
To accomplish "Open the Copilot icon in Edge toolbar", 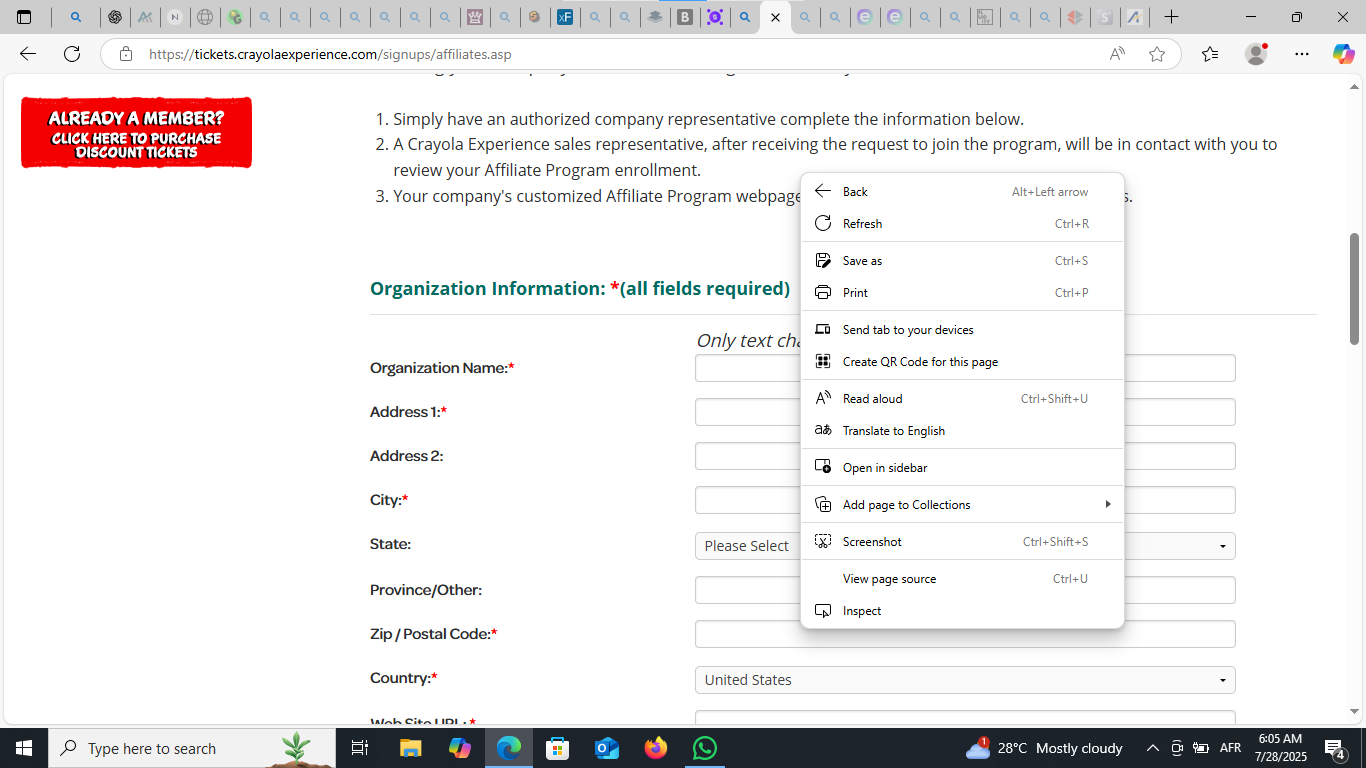I will click(x=1343, y=54).
